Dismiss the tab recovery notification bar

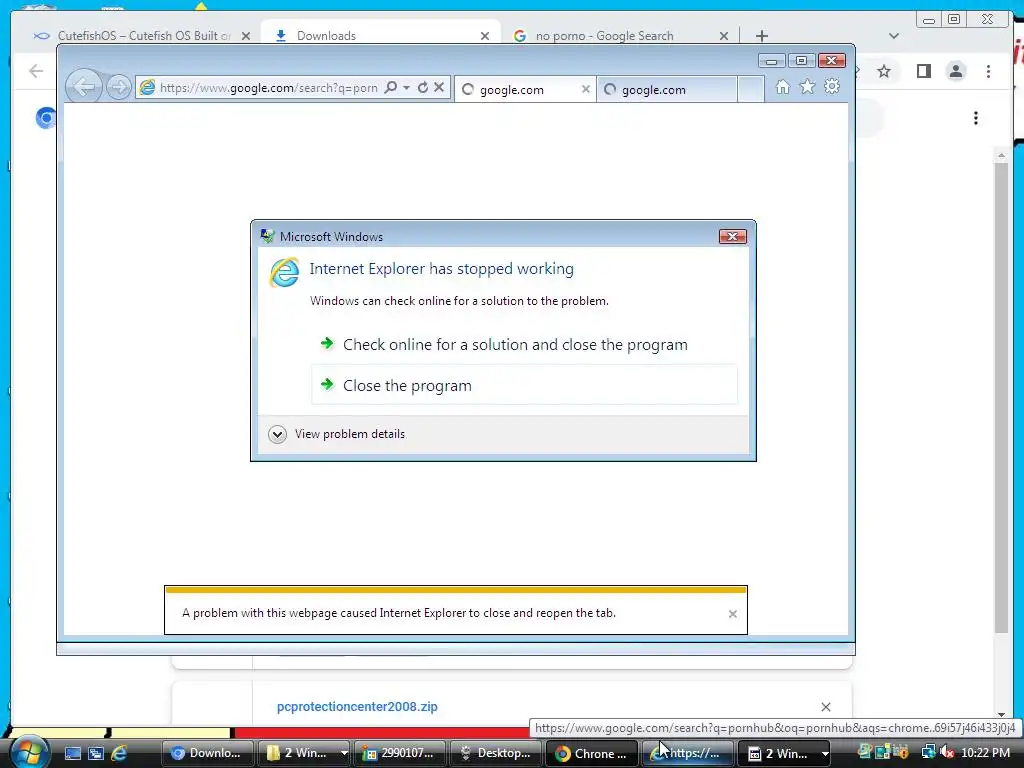[x=733, y=614]
